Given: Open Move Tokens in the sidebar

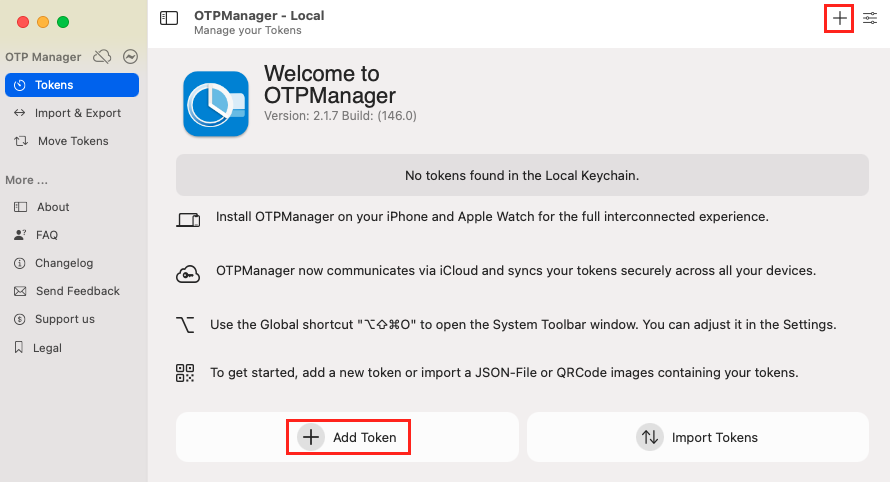Looking at the screenshot, I should coord(71,141).
